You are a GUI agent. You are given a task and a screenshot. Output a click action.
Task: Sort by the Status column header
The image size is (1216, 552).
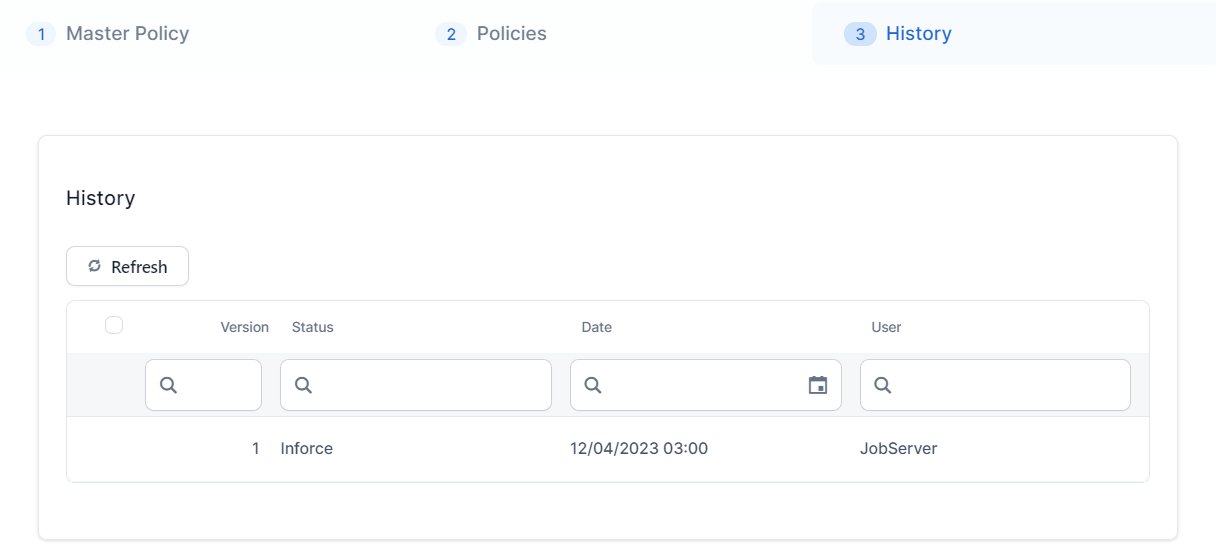coord(313,327)
